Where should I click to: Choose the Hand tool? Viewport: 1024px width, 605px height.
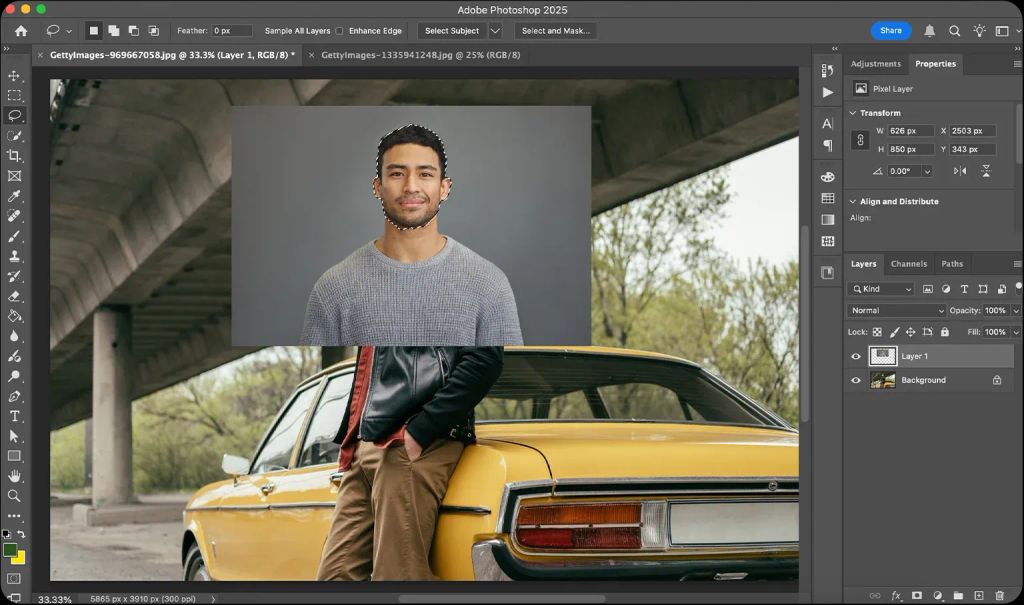14,476
